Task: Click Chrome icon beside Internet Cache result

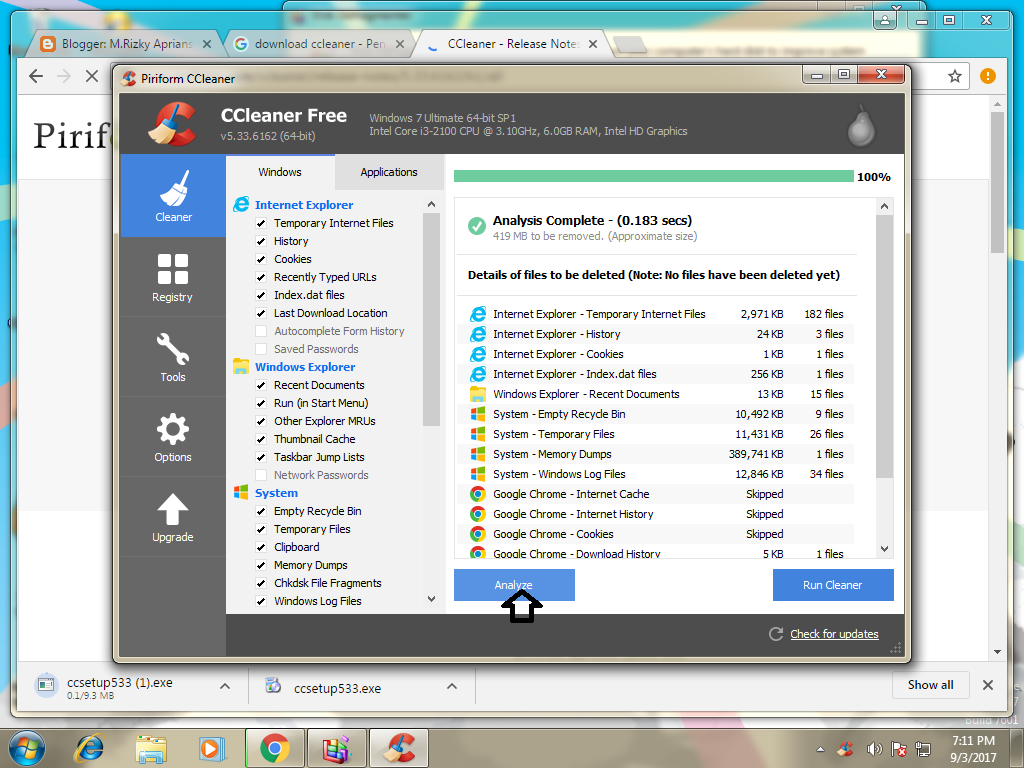Action: 478,494
